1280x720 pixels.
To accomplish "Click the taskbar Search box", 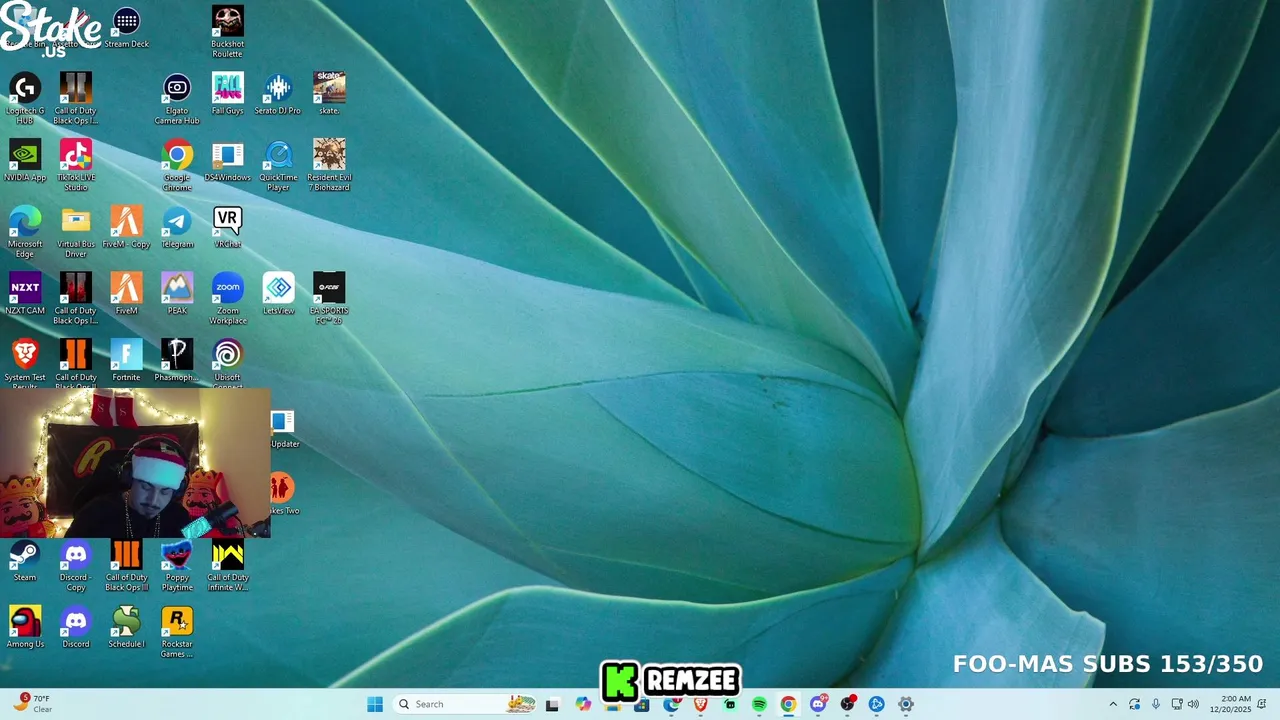I will (x=465, y=704).
